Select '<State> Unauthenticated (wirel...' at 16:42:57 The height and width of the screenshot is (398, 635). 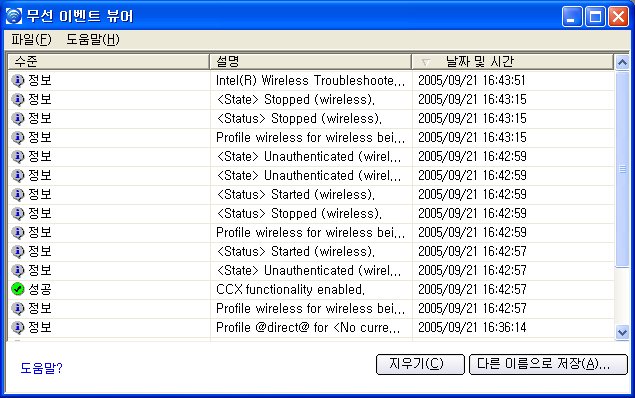pyautogui.click(x=309, y=270)
